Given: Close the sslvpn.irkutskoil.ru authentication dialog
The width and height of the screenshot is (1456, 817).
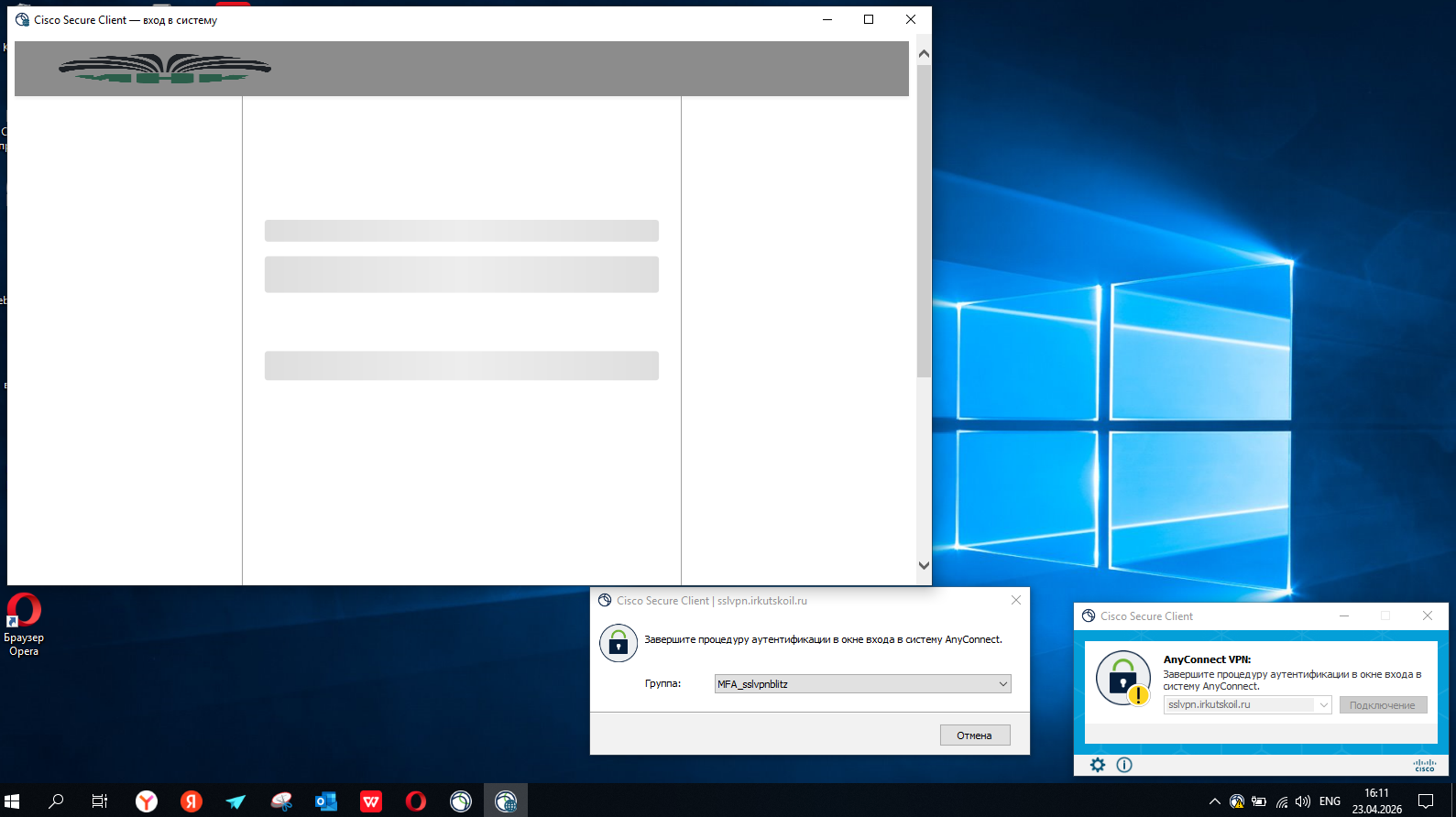Looking at the screenshot, I should [1016, 601].
